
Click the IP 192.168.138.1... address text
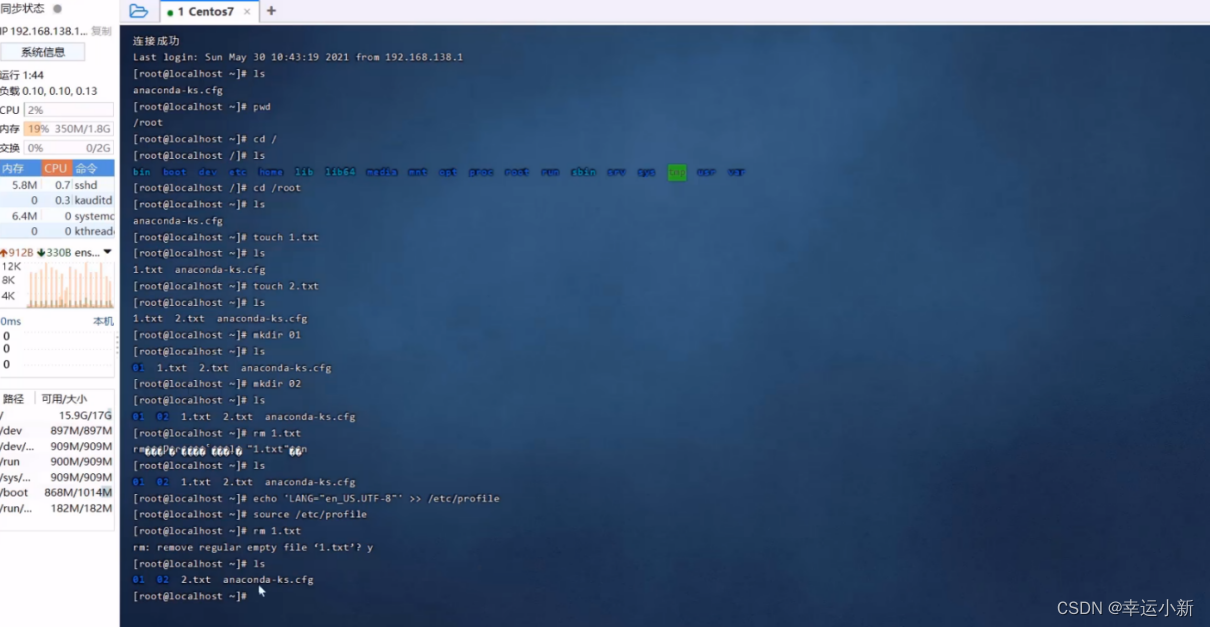pyautogui.click(x=43, y=31)
